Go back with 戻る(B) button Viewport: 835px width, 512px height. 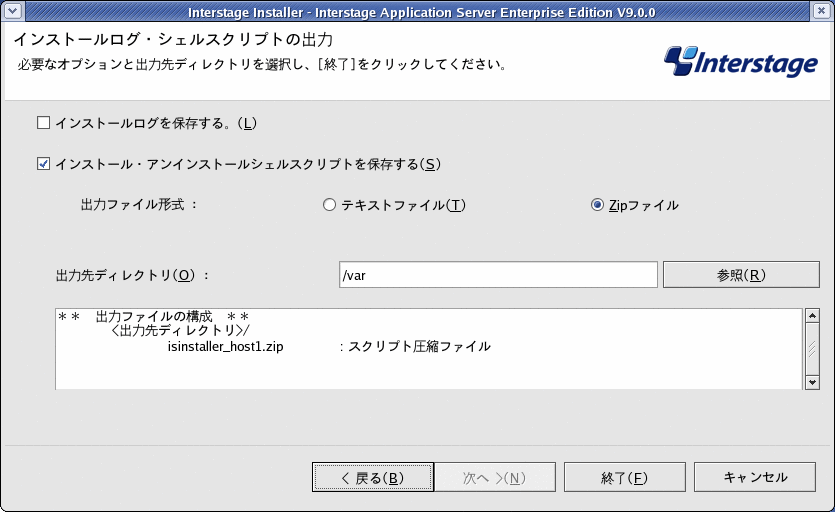372,477
